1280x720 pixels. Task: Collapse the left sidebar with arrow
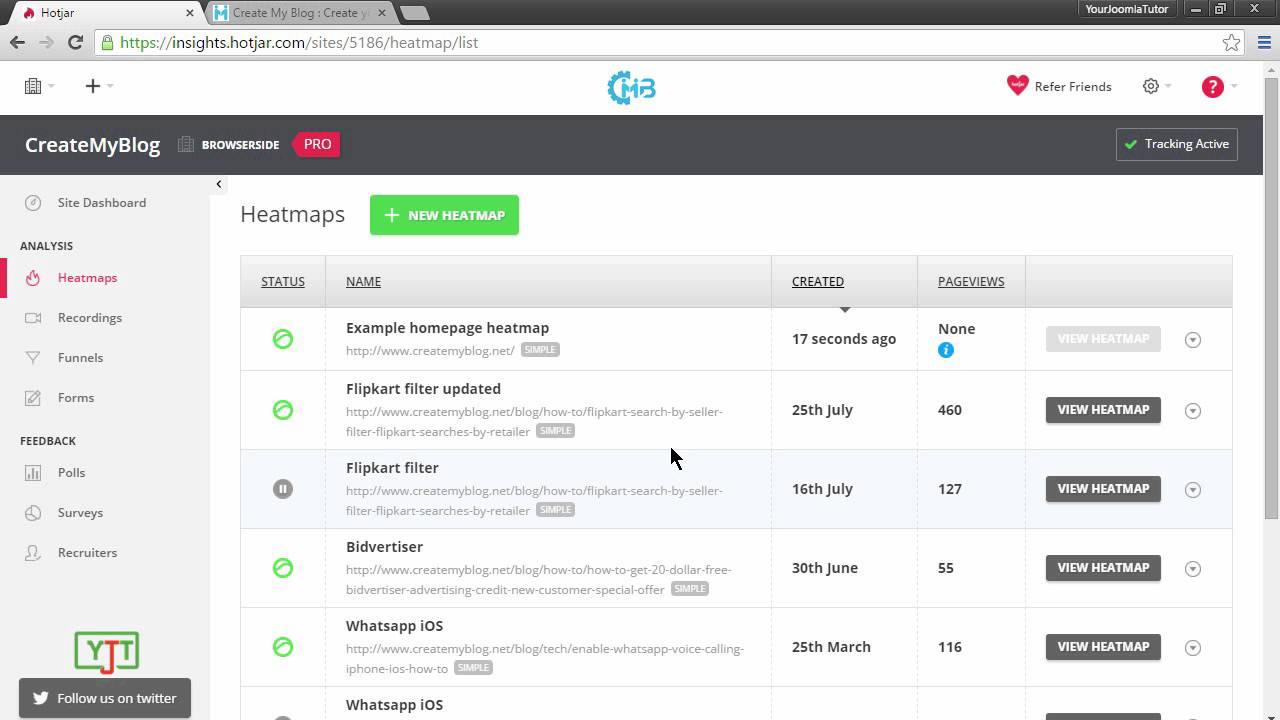pyautogui.click(x=219, y=184)
